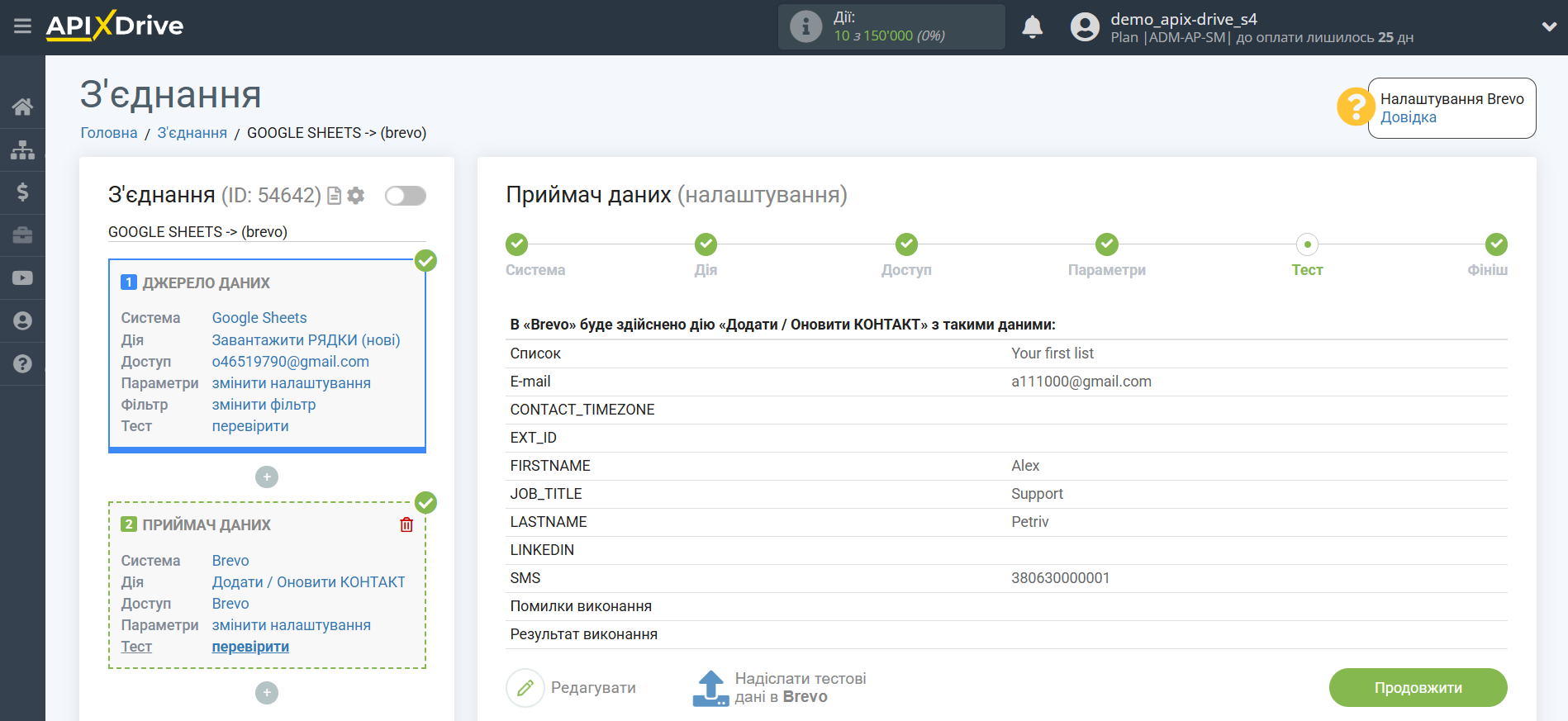The width and height of the screenshot is (1568, 721).
Task: Open profile sidebar icon
Action: point(22,321)
